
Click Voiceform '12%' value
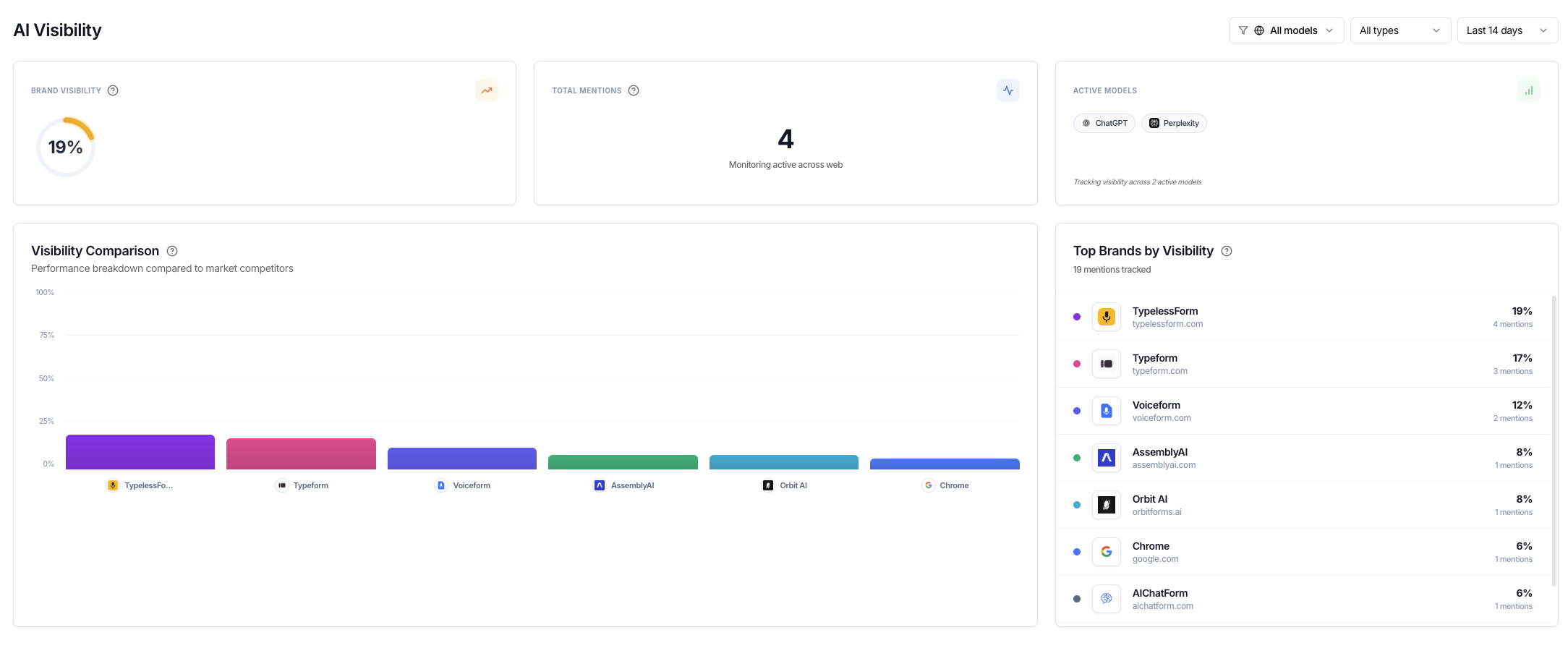pos(1522,405)
